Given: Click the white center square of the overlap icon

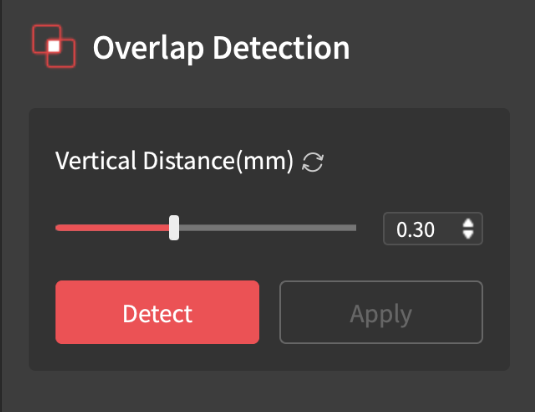Looking at the screenshot, I should (x=54, y=46).
